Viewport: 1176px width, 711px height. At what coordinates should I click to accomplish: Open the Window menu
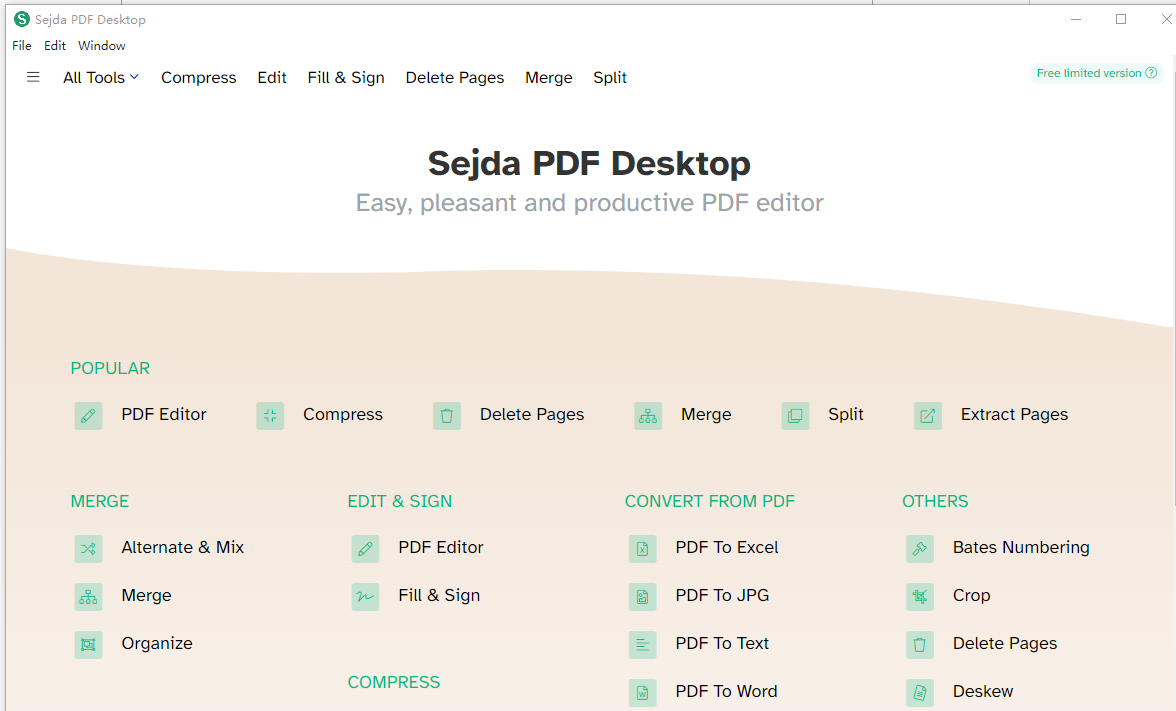coord(102,46)
